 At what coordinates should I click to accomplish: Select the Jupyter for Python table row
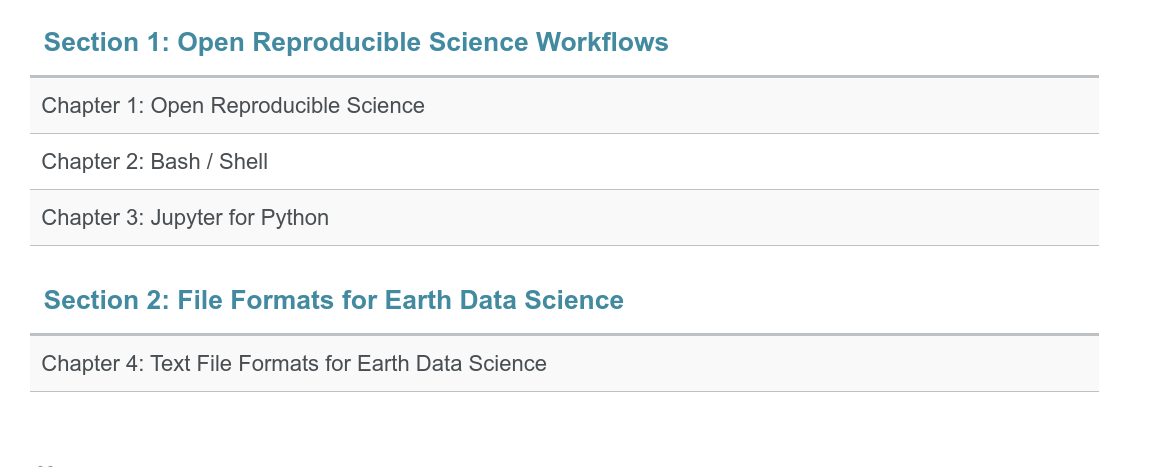[564, 218]
